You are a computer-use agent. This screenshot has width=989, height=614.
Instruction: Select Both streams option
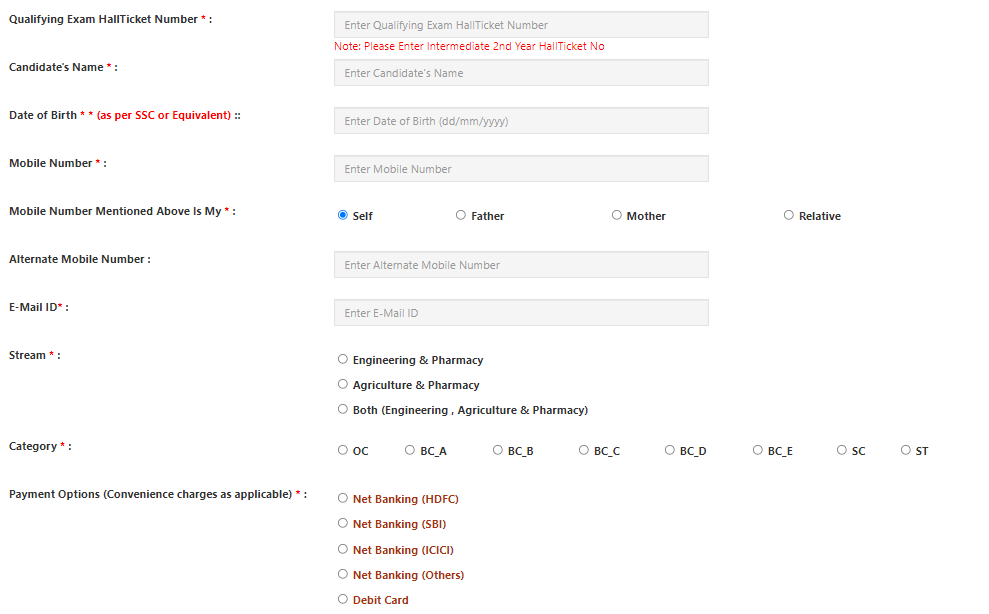(343, 408)
